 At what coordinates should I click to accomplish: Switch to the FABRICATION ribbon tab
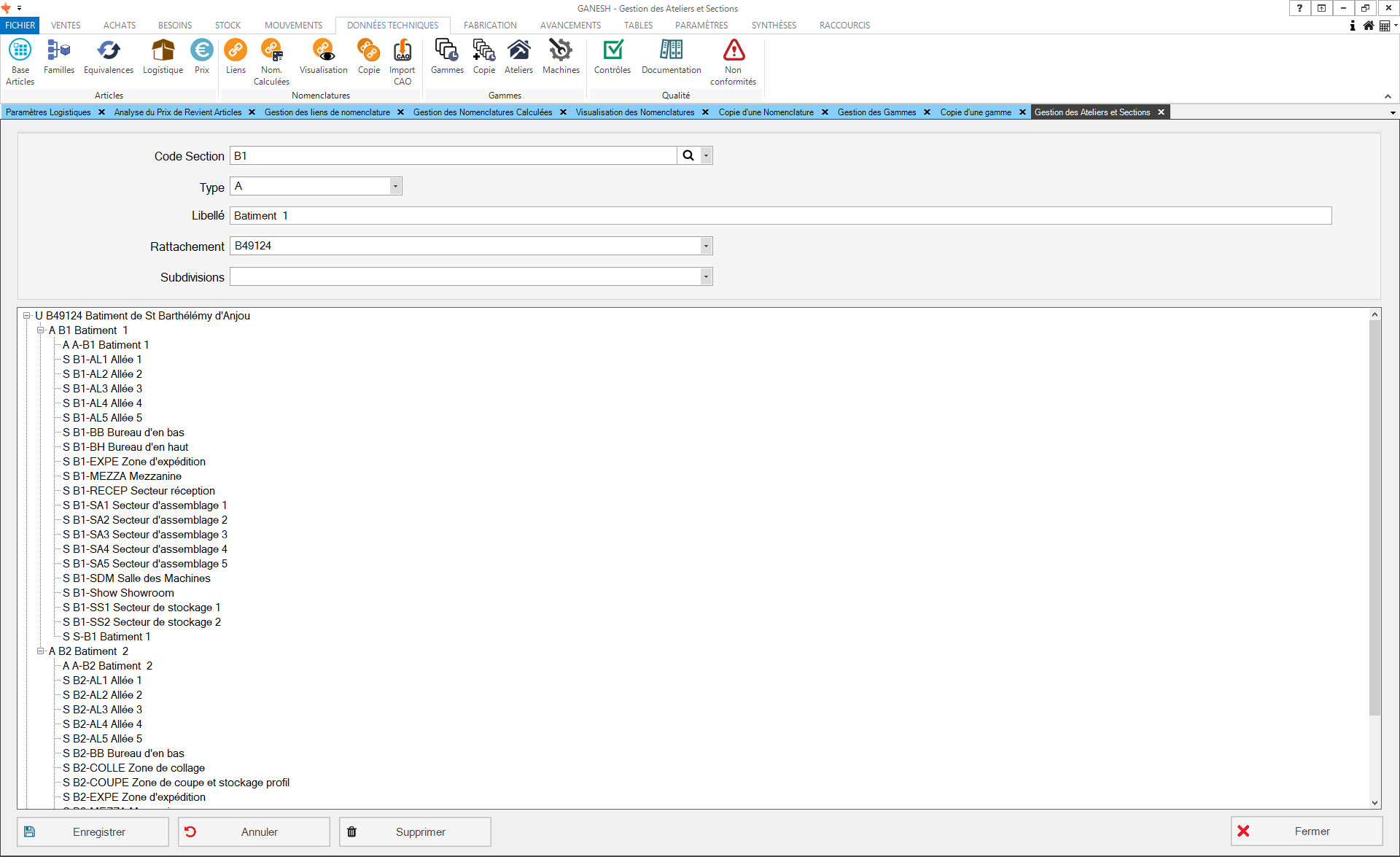pos(490,26)
